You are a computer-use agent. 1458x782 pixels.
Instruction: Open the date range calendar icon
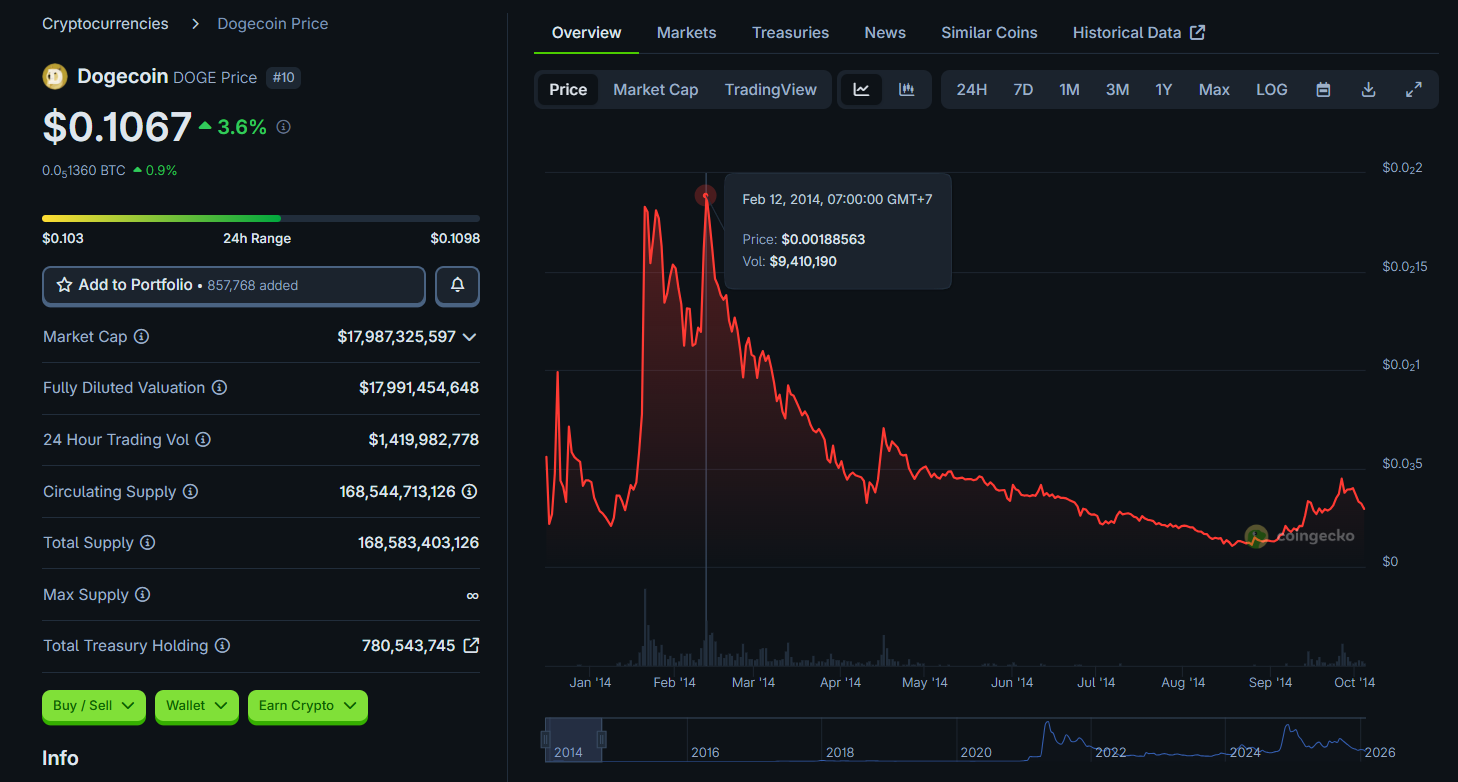1322,89
